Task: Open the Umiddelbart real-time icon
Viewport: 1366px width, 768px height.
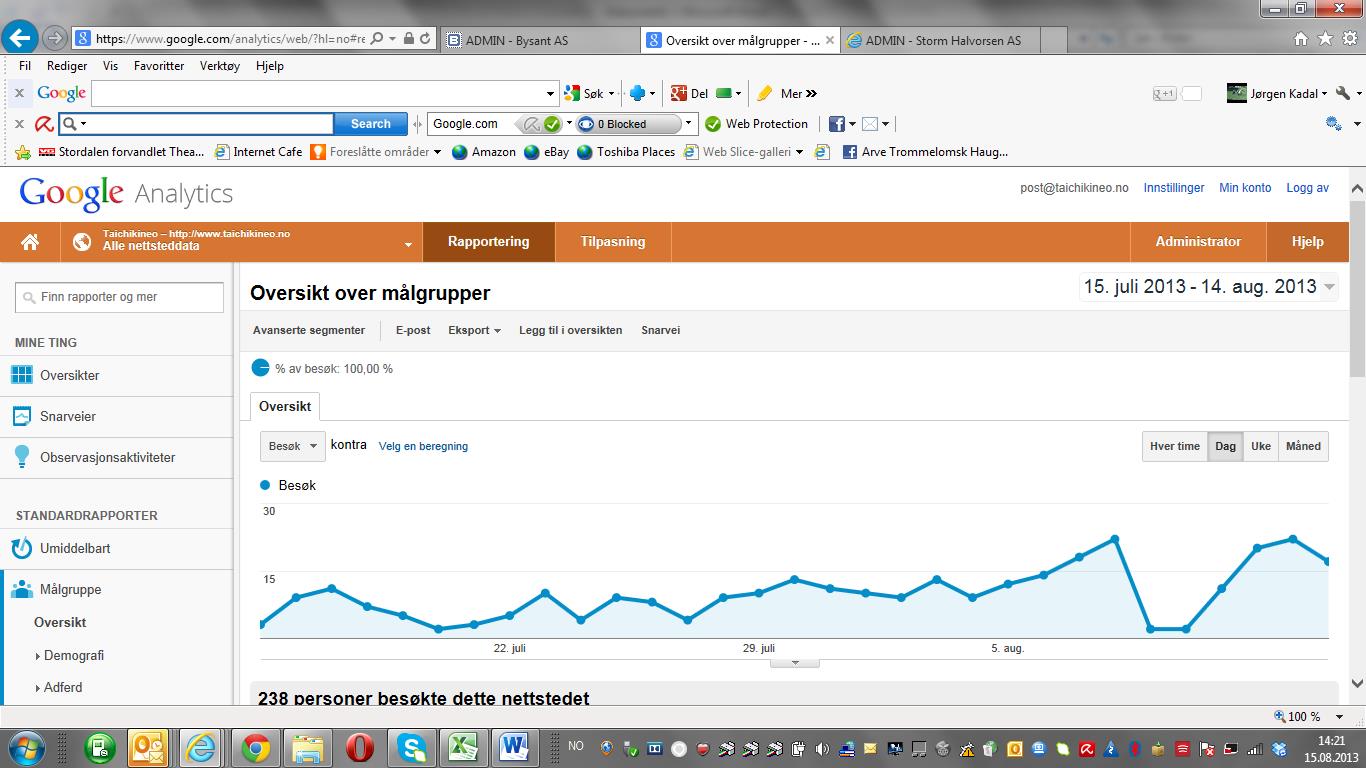Action: pos(22,548)
